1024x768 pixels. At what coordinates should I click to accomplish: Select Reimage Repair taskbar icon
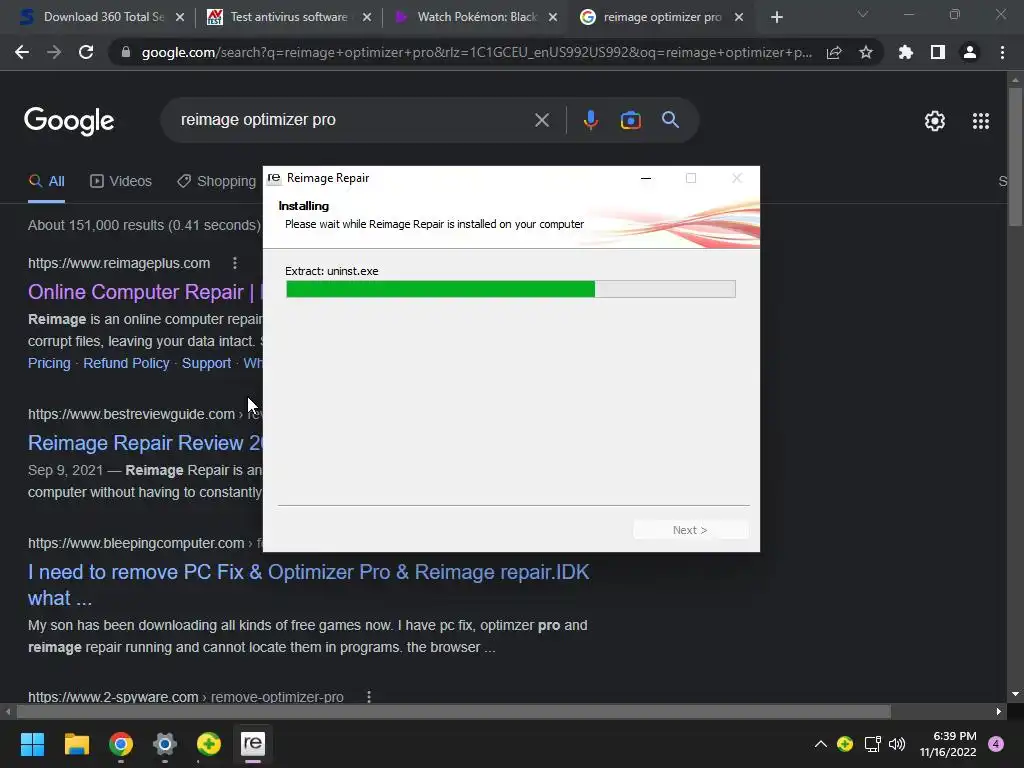pyautogui.click(x=253, y=744)
